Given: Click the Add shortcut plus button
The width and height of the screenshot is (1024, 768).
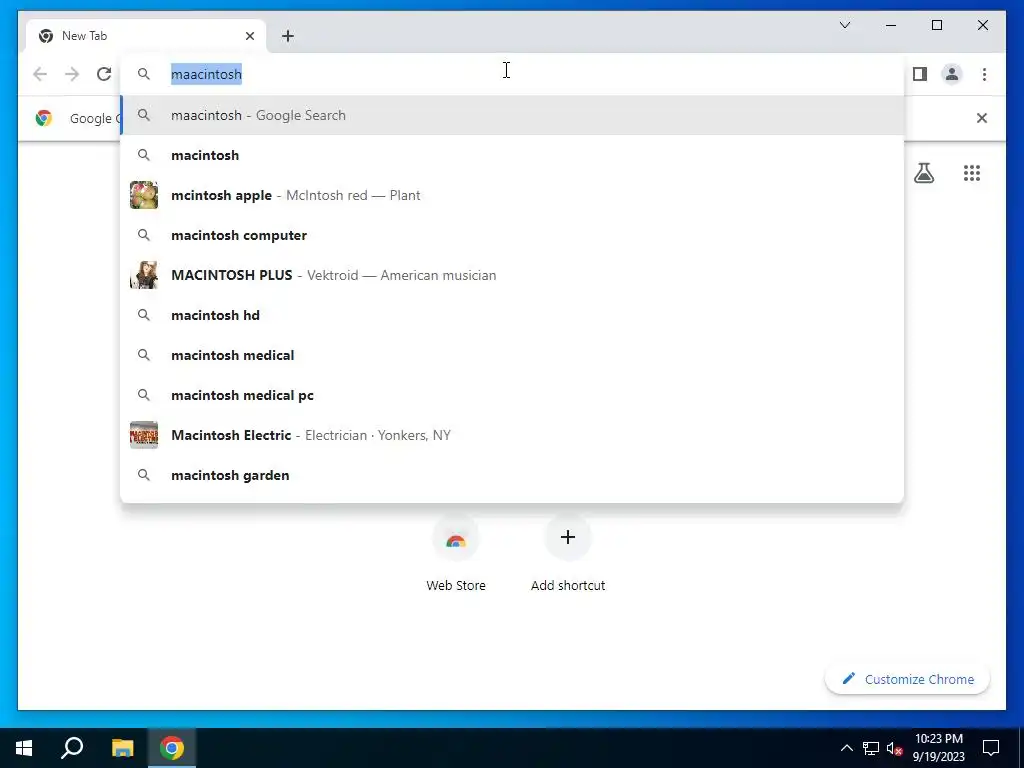Looking at the screenshot, I should click(568, 537).
